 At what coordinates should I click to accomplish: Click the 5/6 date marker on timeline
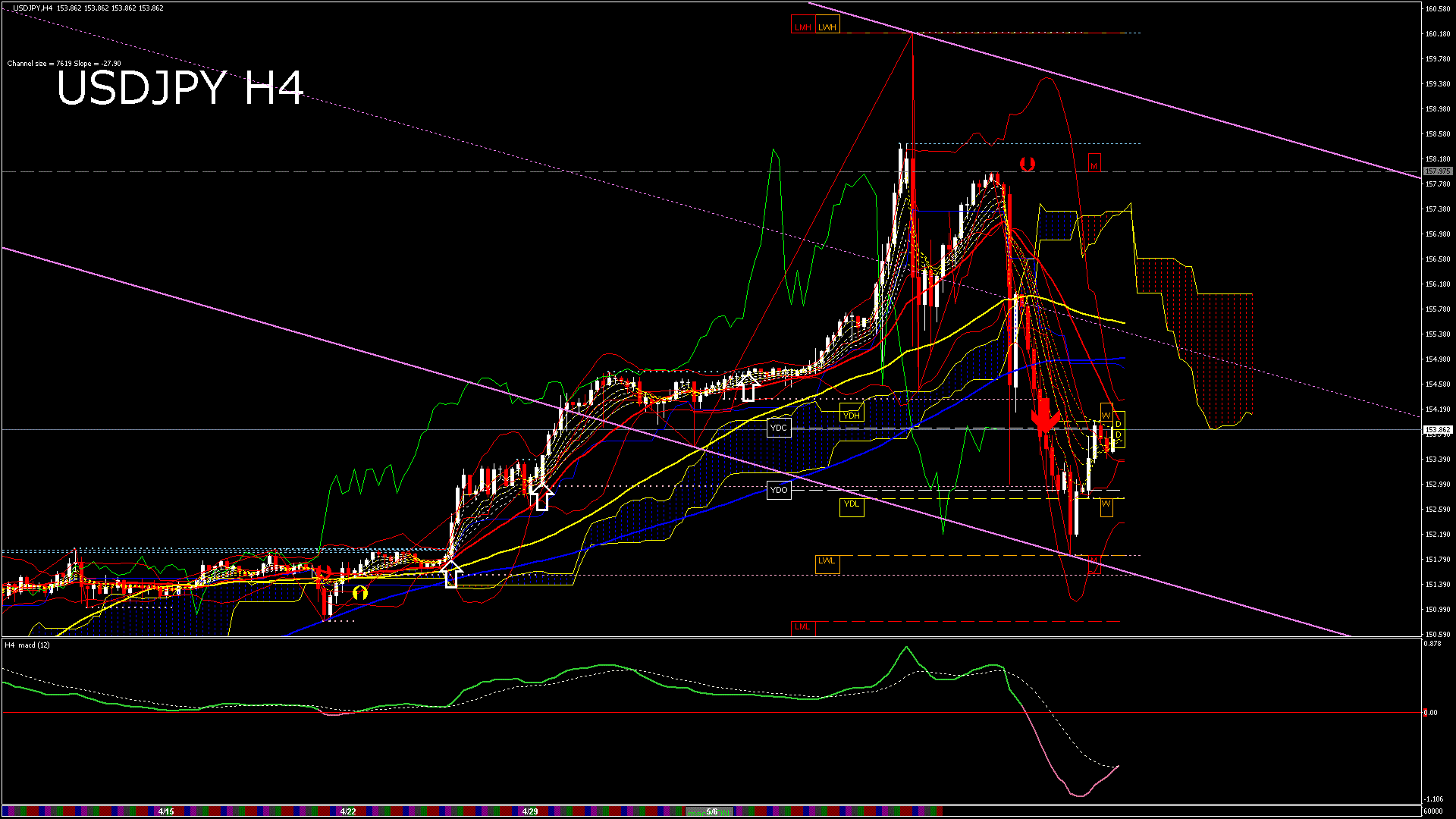[x=711, y=811]
